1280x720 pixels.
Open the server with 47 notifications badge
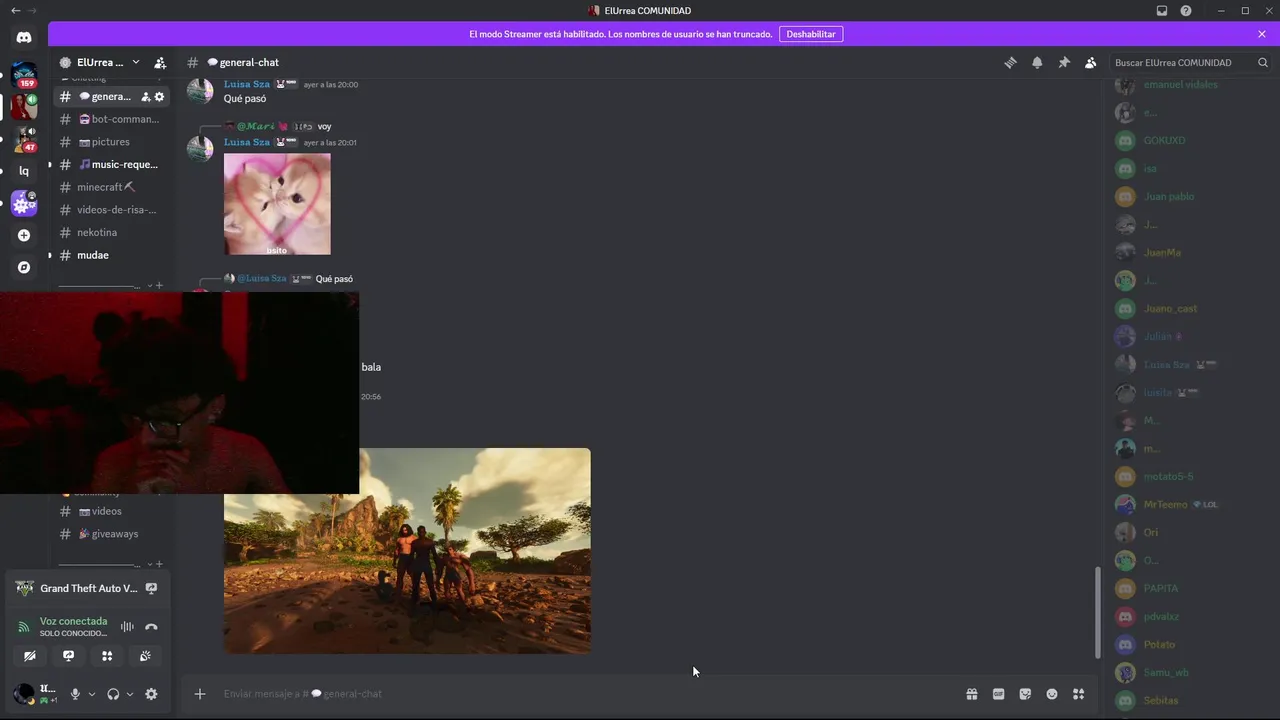pyautogui.click(x=24, y=139)
